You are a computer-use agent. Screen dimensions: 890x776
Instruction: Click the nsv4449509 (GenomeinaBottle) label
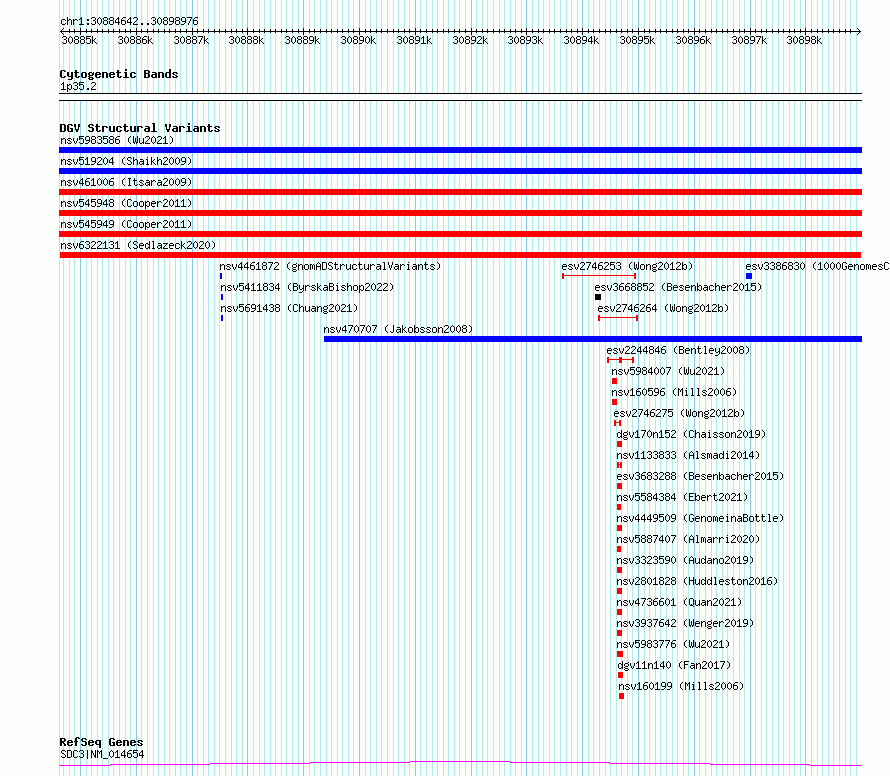tap(700, 518)
